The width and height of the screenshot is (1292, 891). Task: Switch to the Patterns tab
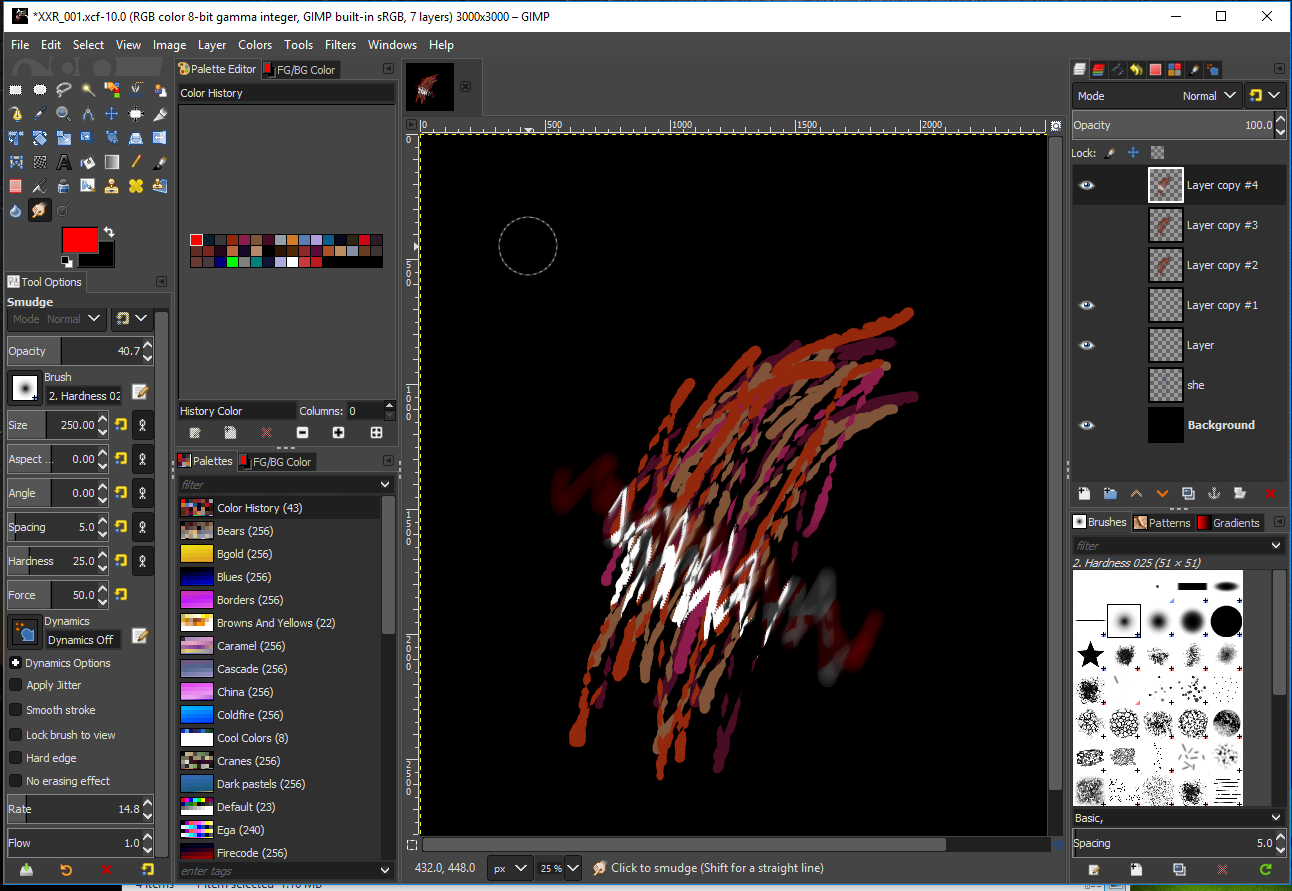point(1162,523)
